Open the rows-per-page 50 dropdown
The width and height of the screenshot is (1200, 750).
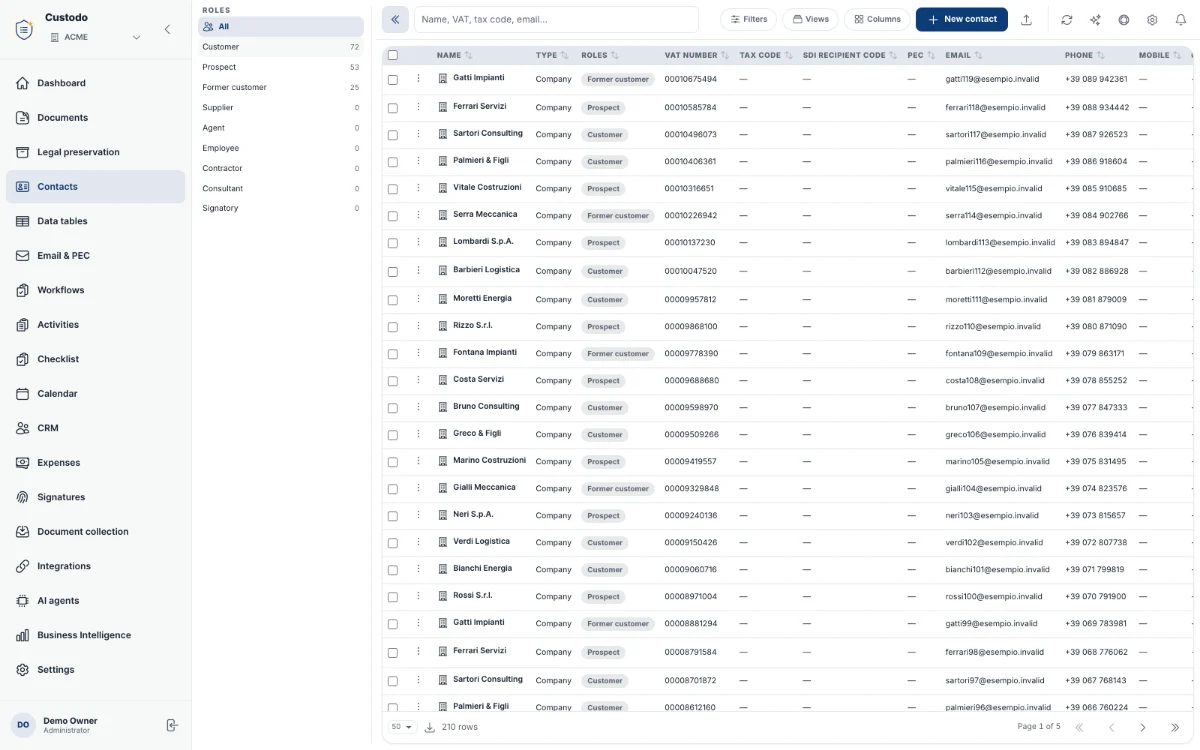(402, 727)
